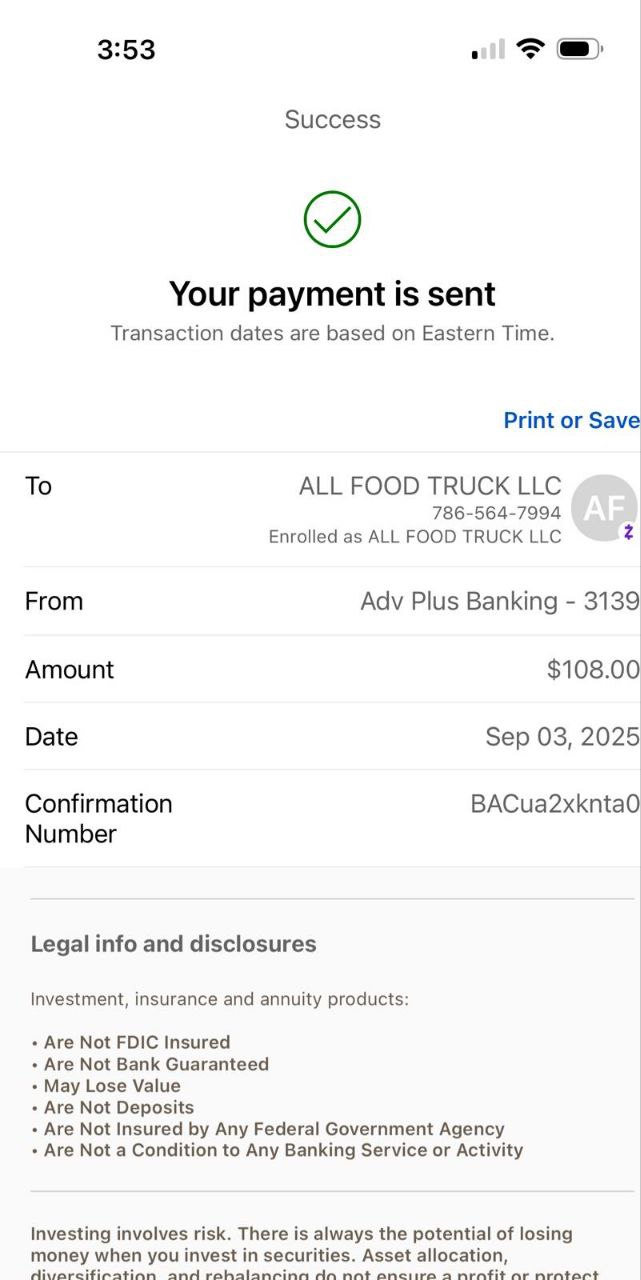Tap the Eastern Time transaction note

(x=332, y=333)
